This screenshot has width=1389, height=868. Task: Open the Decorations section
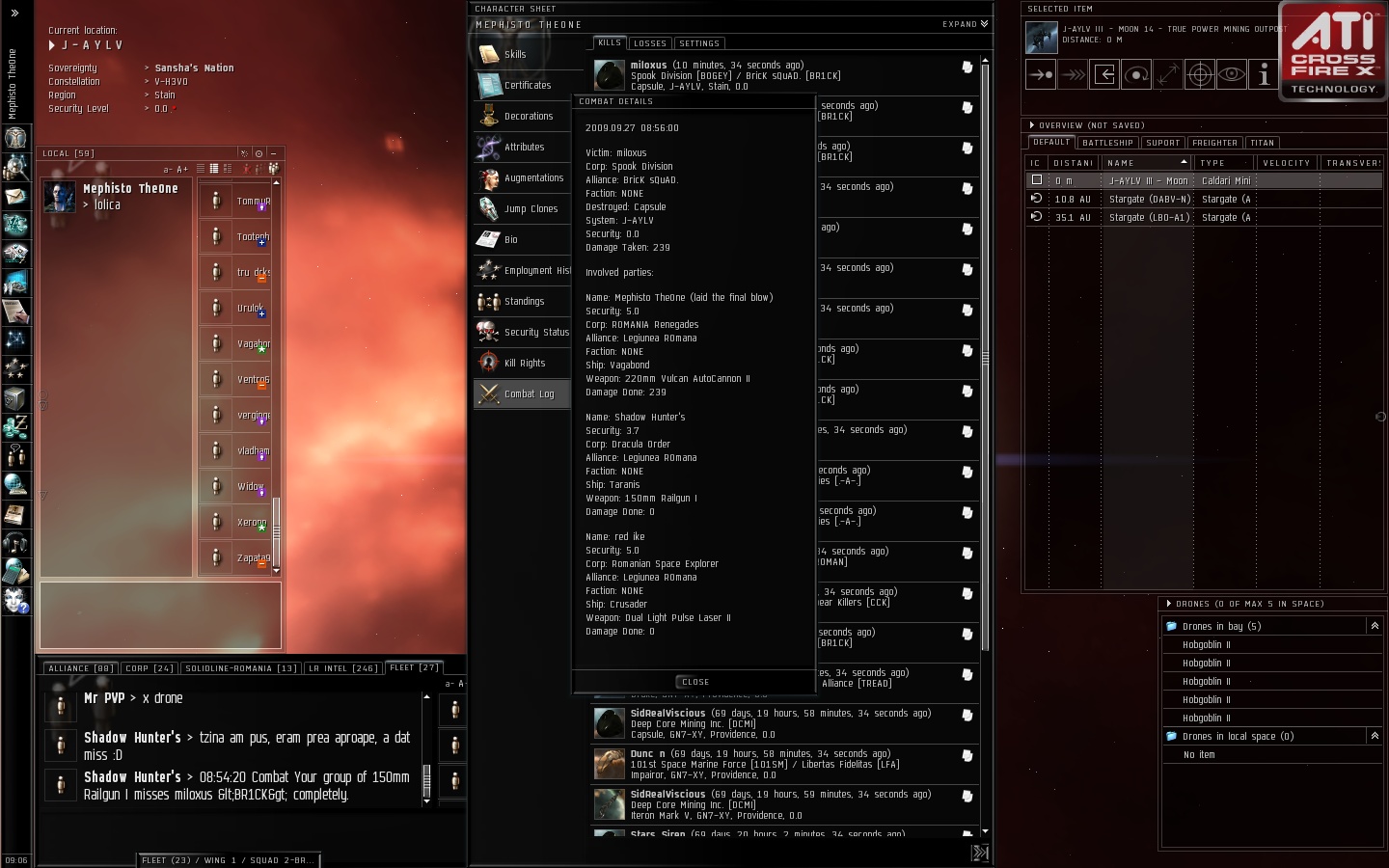[x=522, y=116]
